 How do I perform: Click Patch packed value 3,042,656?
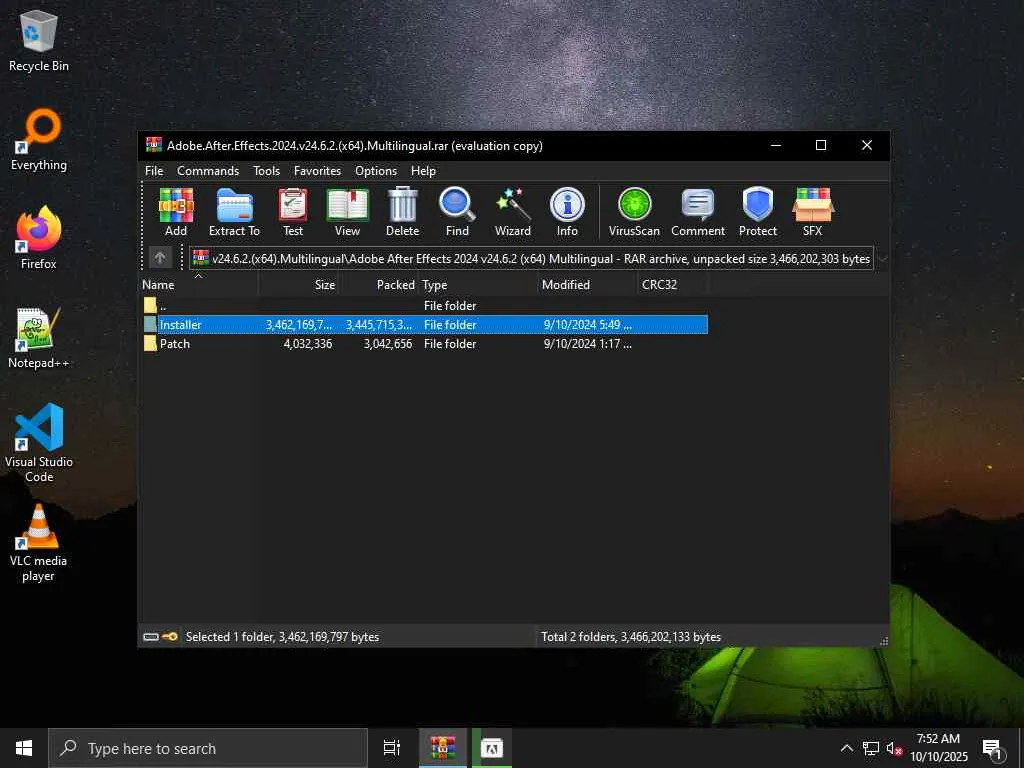[388, 344]
